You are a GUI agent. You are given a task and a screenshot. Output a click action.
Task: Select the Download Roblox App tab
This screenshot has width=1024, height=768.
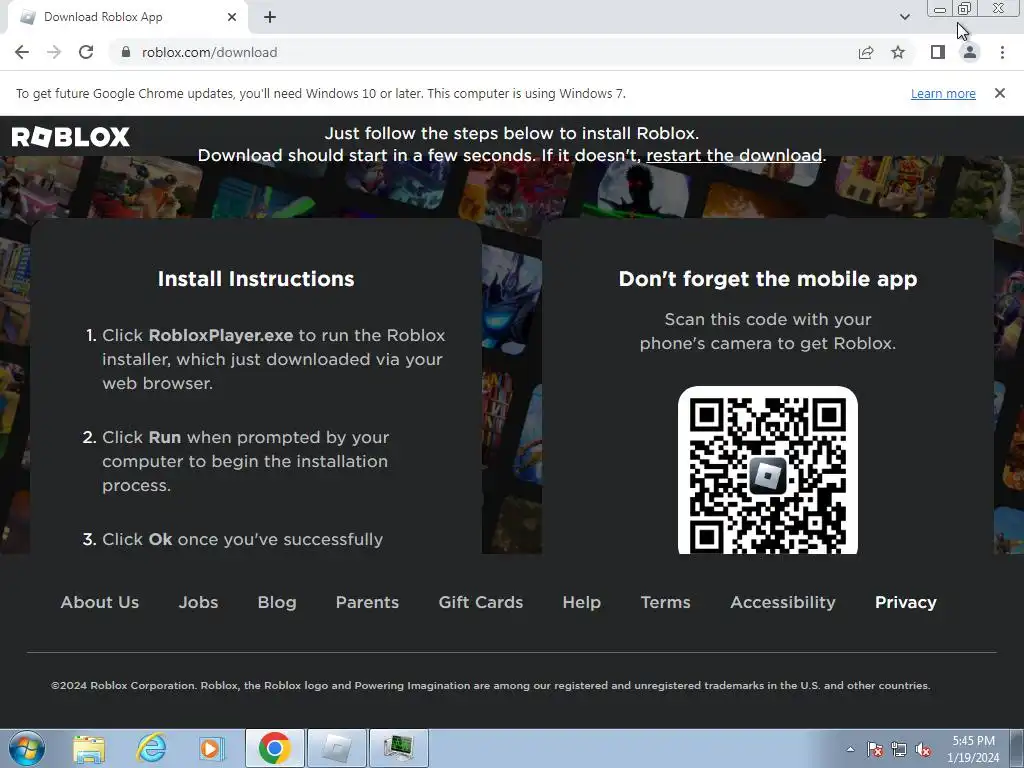pyautogui.click(x=127, y=17)
